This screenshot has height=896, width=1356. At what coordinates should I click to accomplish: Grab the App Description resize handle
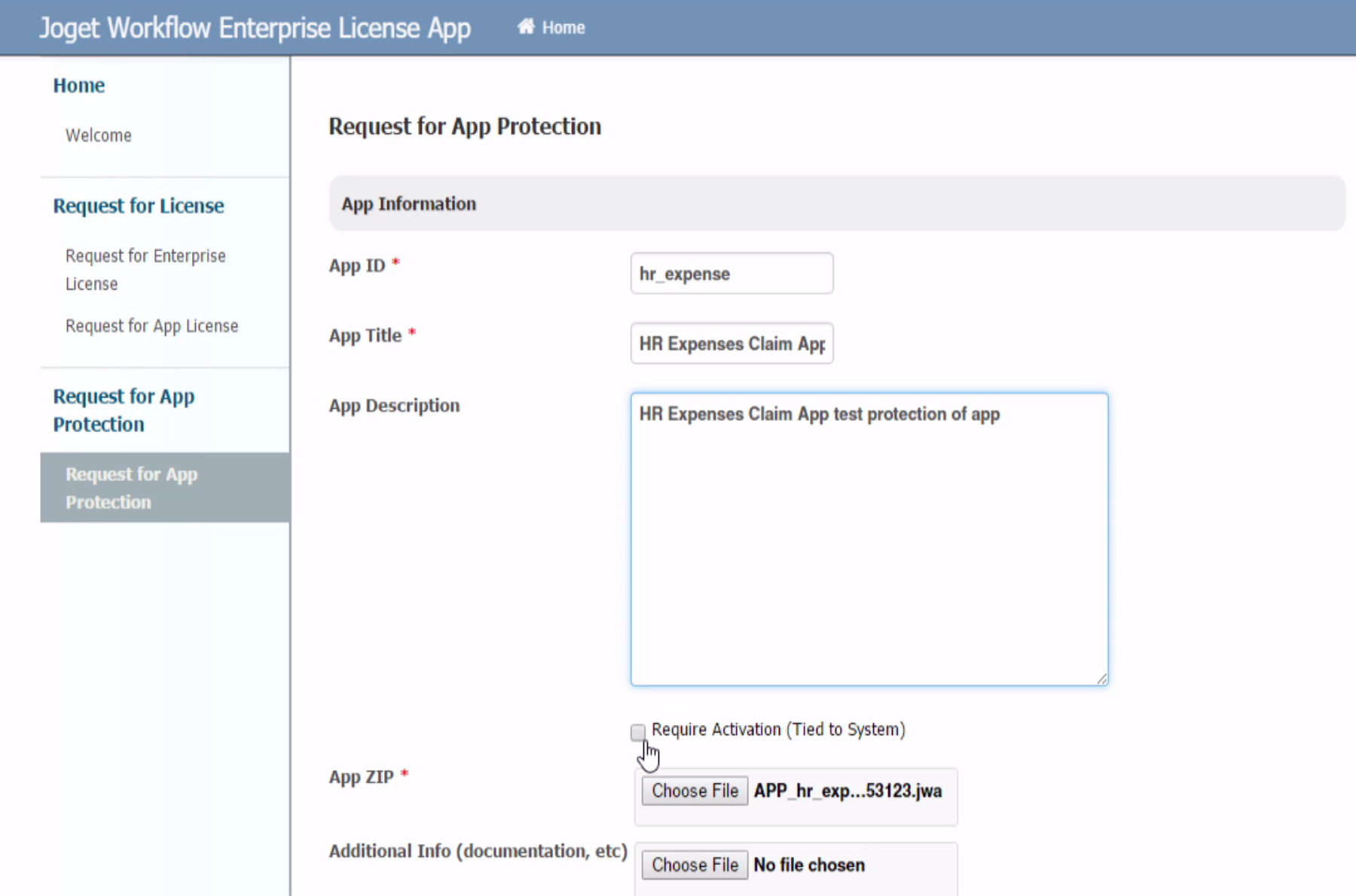1101,679
